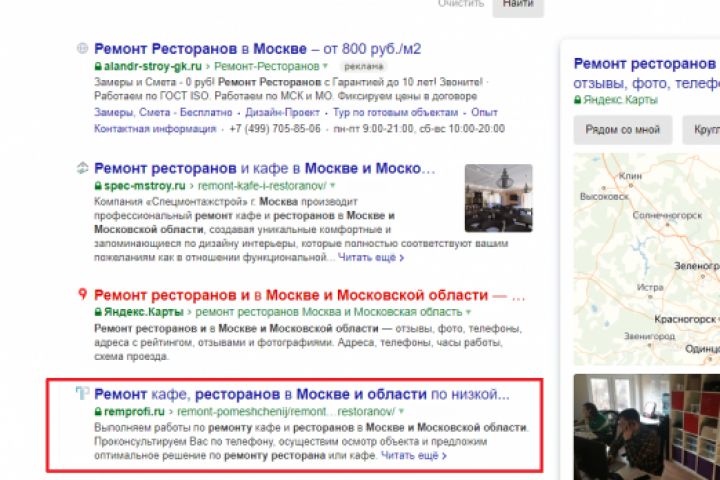Open the remprofi.ru domain link
The width and height of the screenshot is (720, 480).
pos(135,411)
